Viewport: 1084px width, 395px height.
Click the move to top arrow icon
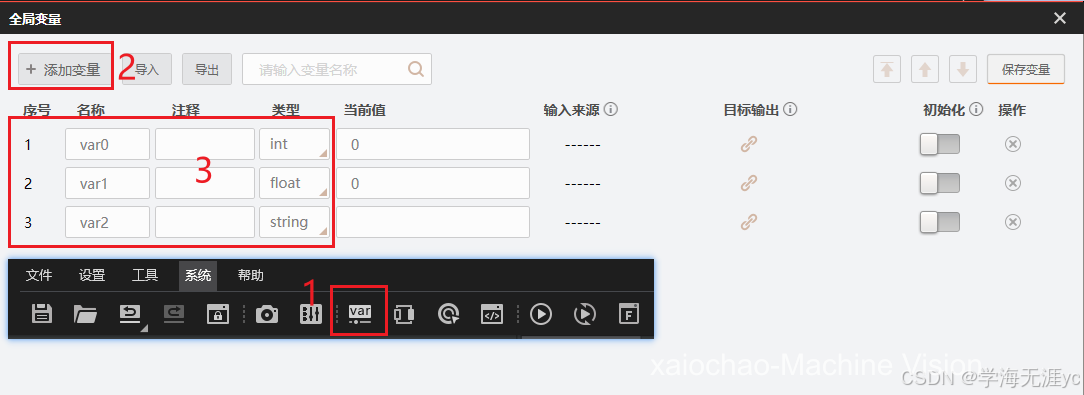click(x=887, y=70)
